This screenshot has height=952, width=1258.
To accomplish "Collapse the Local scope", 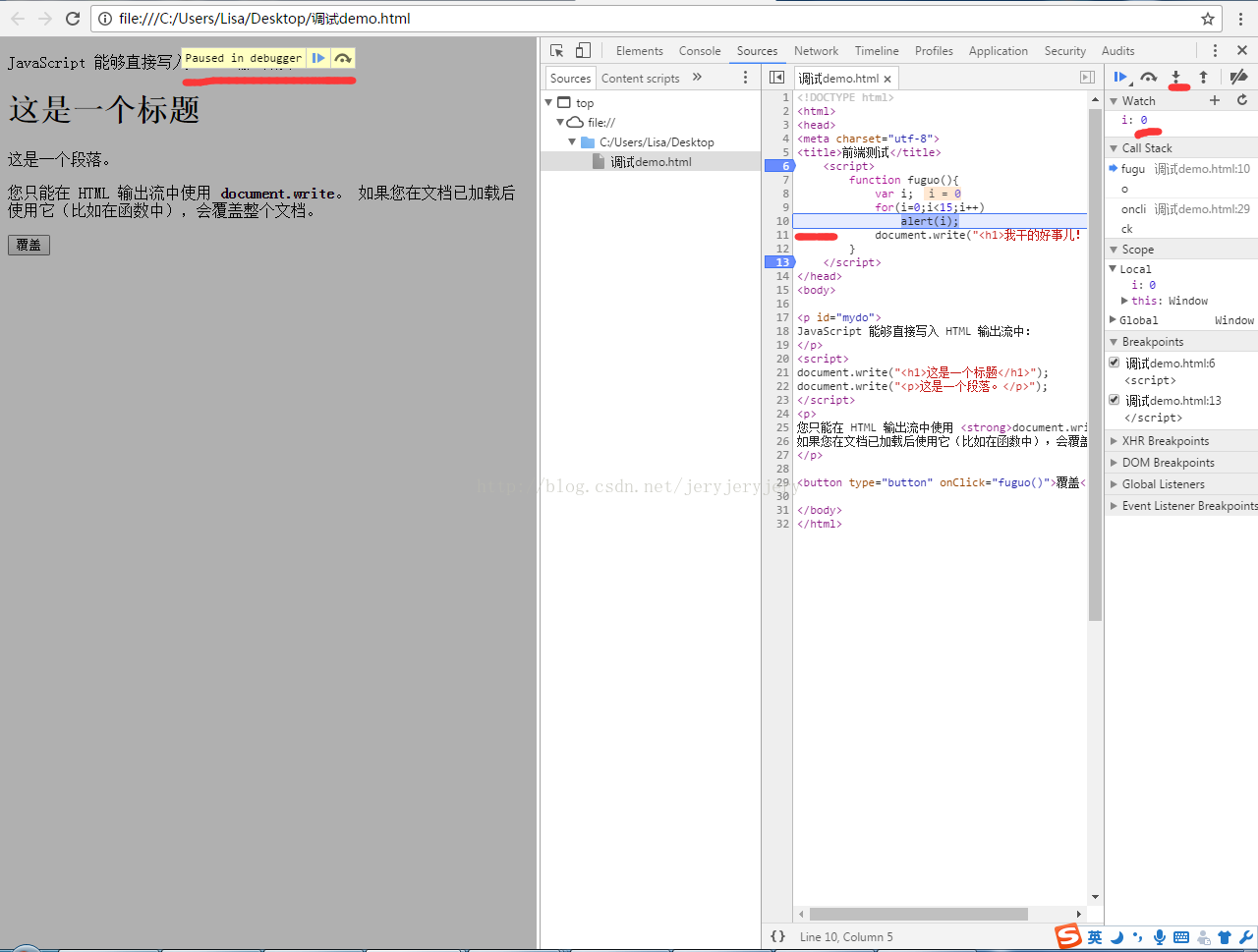I will (x=1114, y=269).
